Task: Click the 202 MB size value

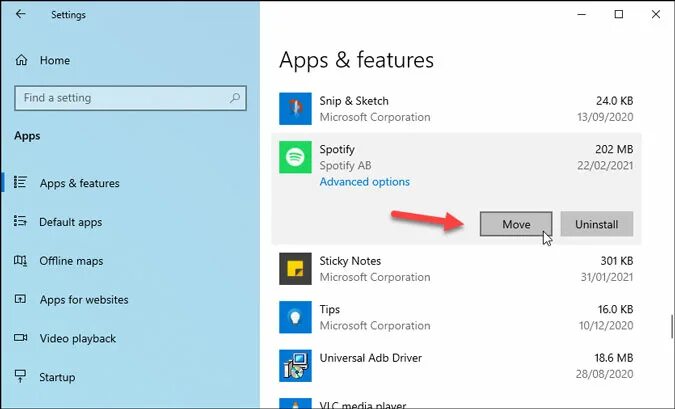Action: pos(614,149)
